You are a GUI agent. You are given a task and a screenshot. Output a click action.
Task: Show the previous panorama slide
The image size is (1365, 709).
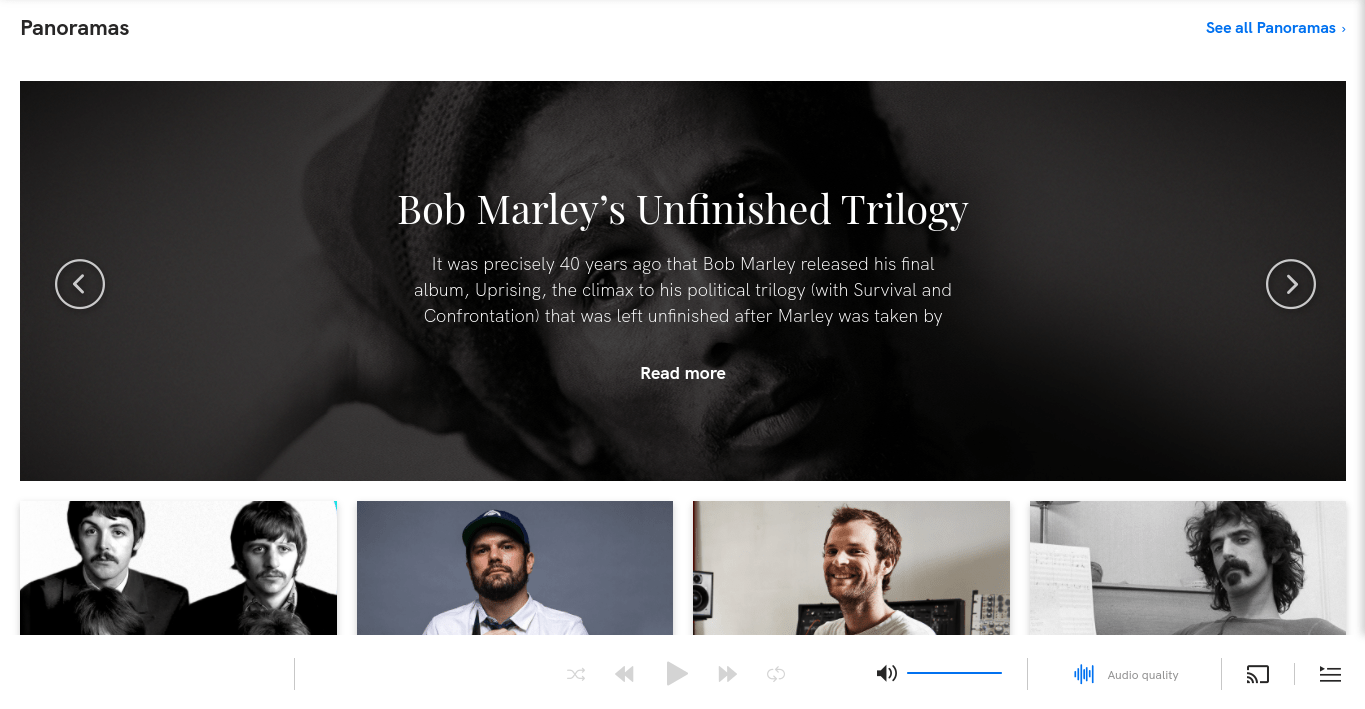(x=80, y=284)
